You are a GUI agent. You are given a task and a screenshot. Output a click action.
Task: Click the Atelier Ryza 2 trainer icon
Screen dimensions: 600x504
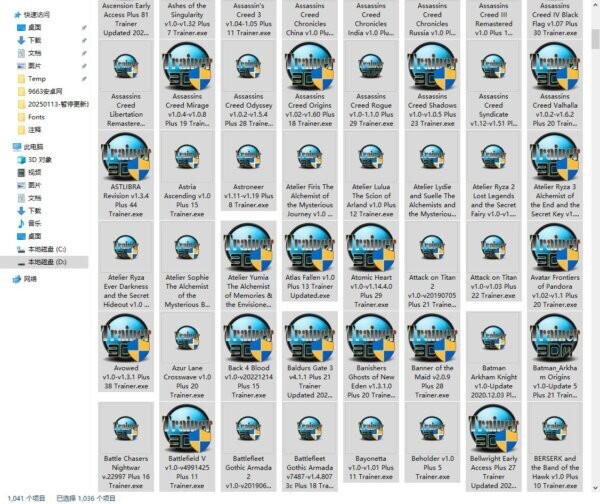tap(493, 157)
